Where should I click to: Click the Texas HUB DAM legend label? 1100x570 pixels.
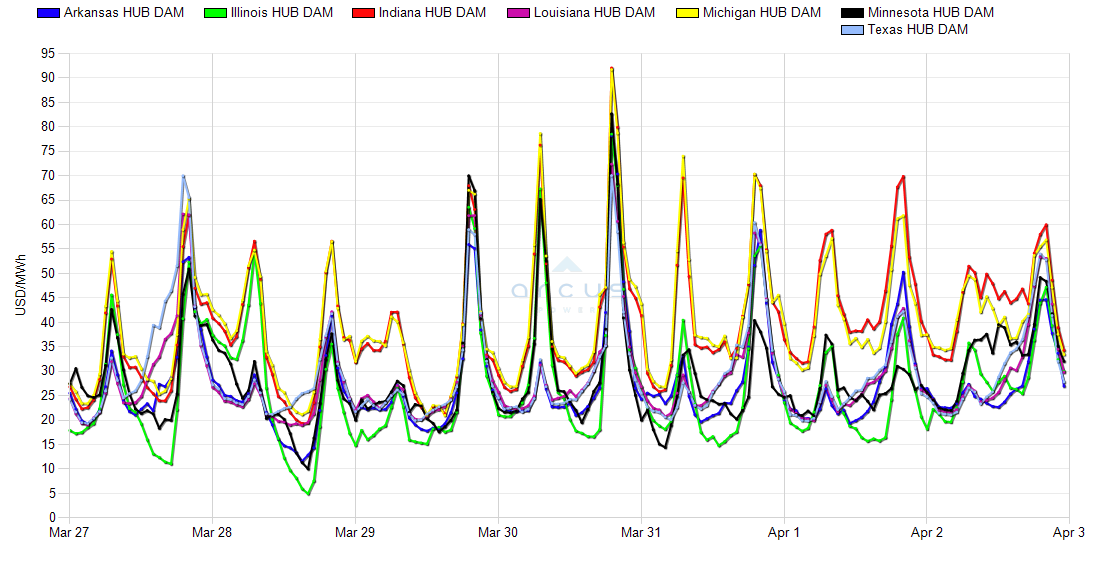pyautogui.click(x=918, y=30)
